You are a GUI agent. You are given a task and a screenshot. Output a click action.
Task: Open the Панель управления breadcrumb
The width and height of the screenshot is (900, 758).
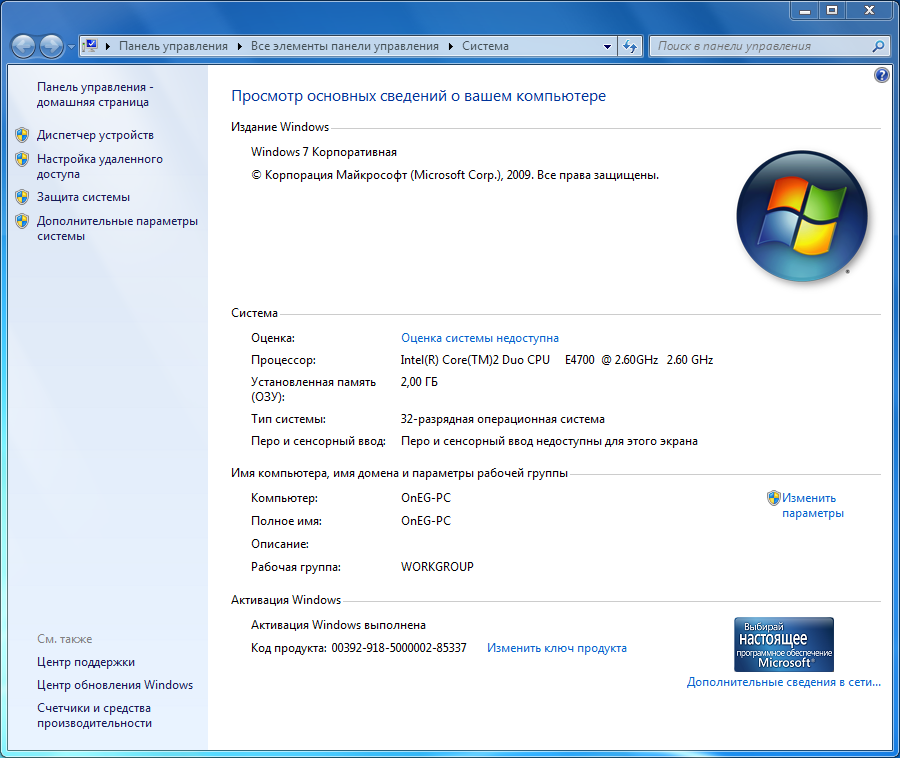click(173, 46)
